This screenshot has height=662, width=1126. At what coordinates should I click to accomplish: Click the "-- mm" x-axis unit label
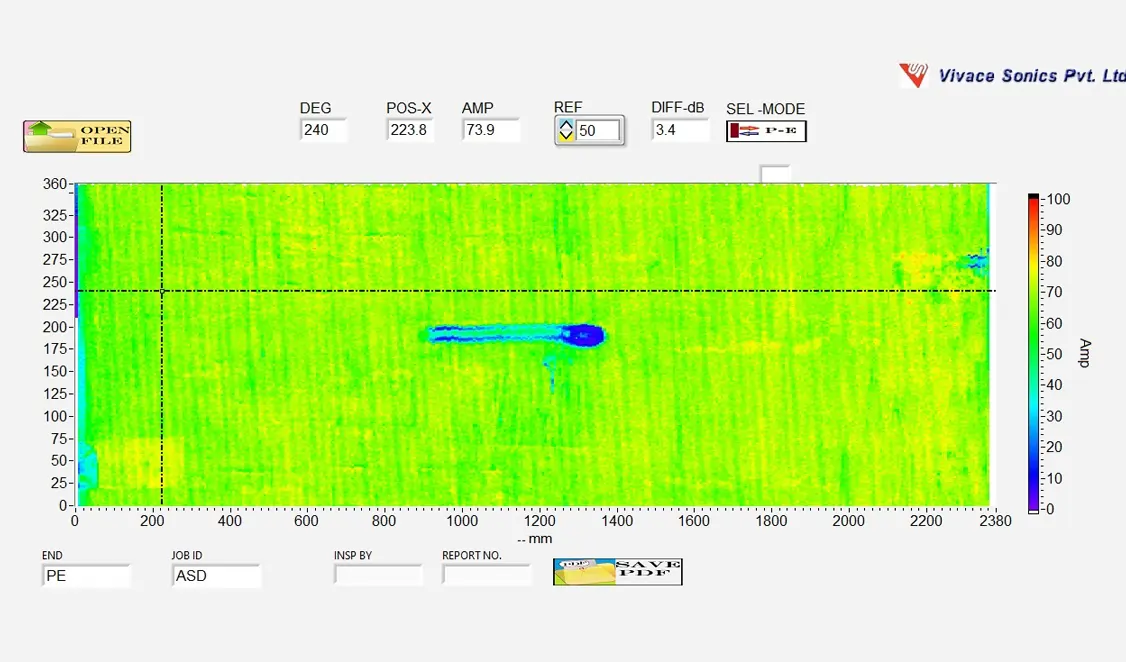[x=535, y=539]
